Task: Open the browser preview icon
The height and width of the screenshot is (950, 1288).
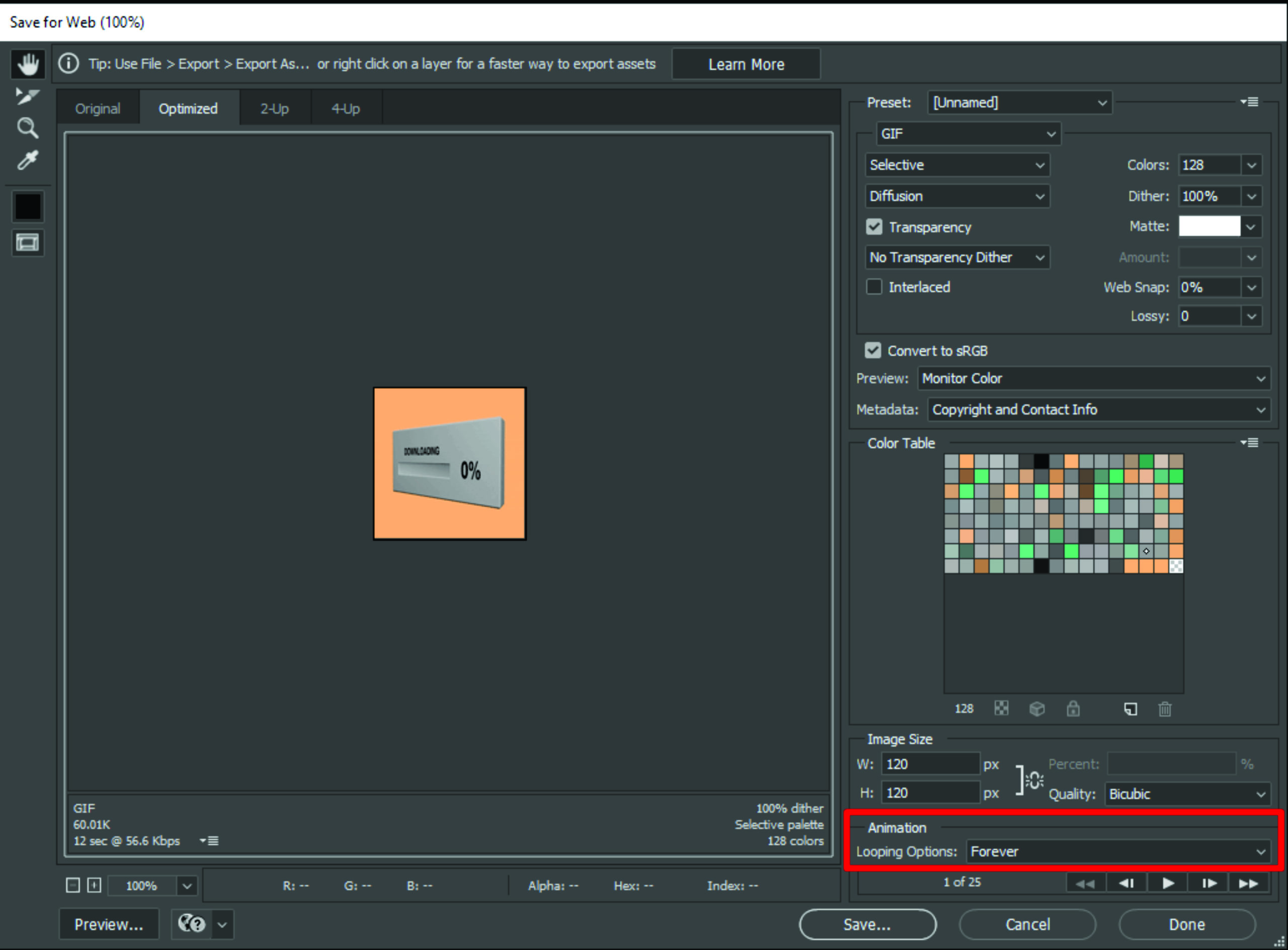Action: 192,924
